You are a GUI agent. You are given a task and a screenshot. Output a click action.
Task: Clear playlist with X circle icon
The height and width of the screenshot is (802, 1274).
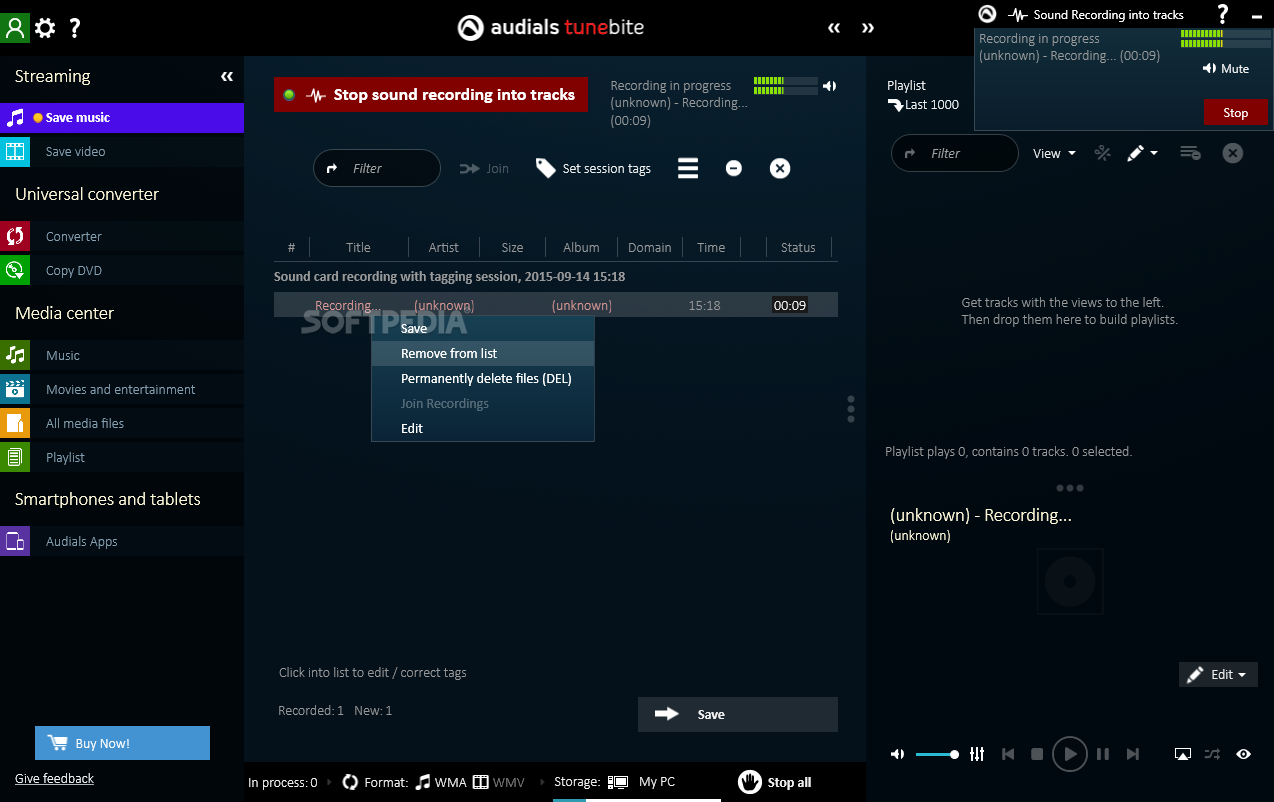[1234, 153]
